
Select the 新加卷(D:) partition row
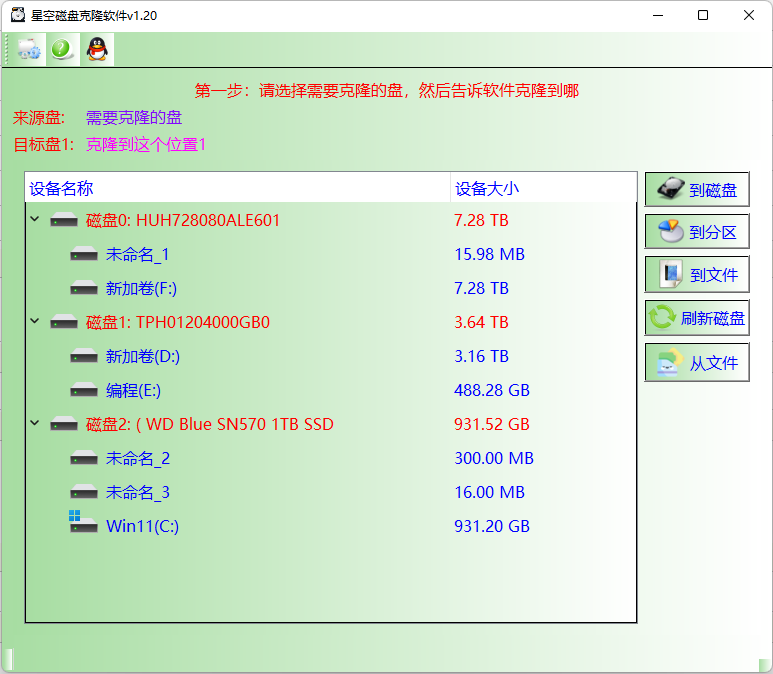142,356
